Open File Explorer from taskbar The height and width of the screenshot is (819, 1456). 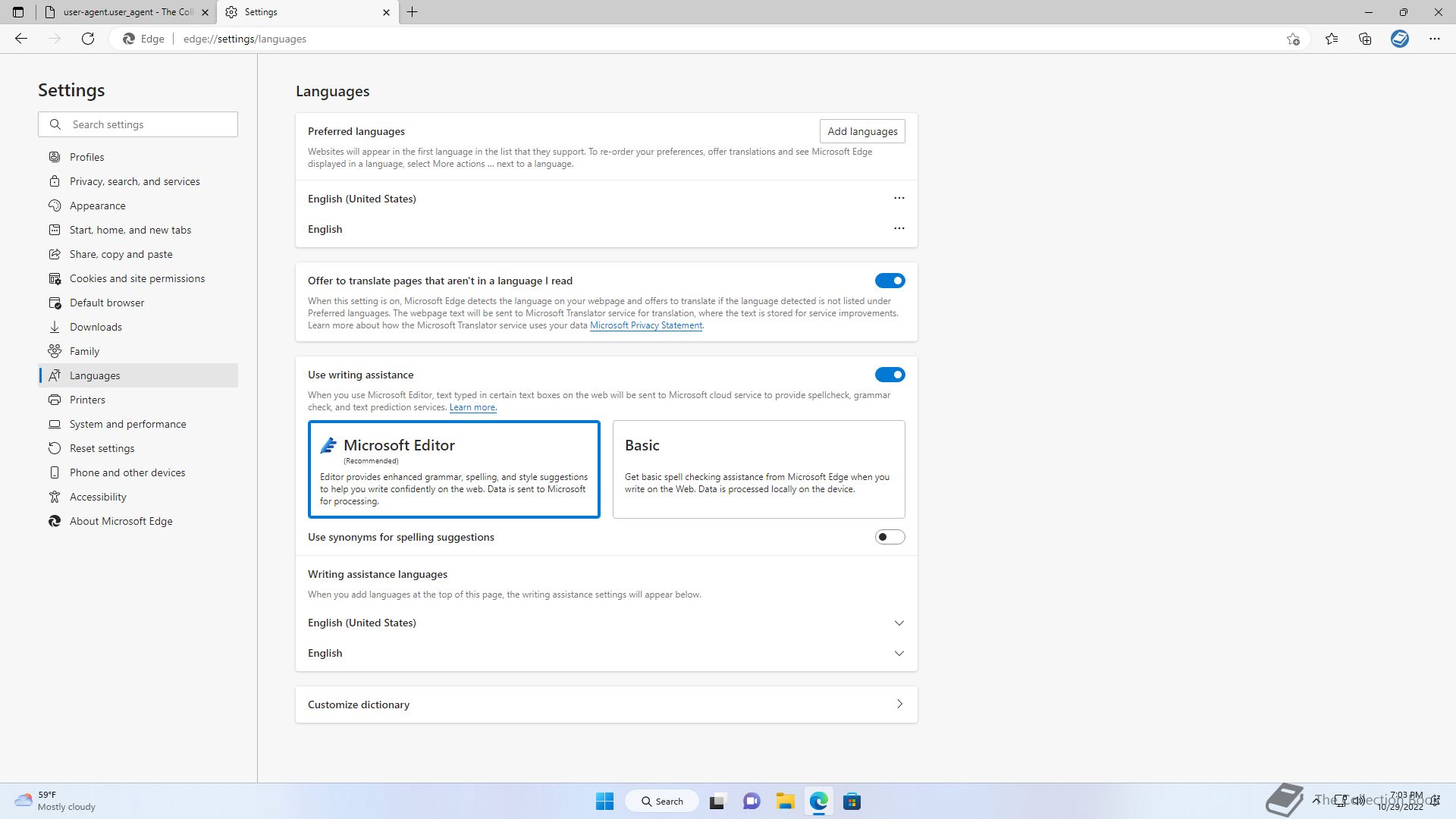tap(785, 801)
